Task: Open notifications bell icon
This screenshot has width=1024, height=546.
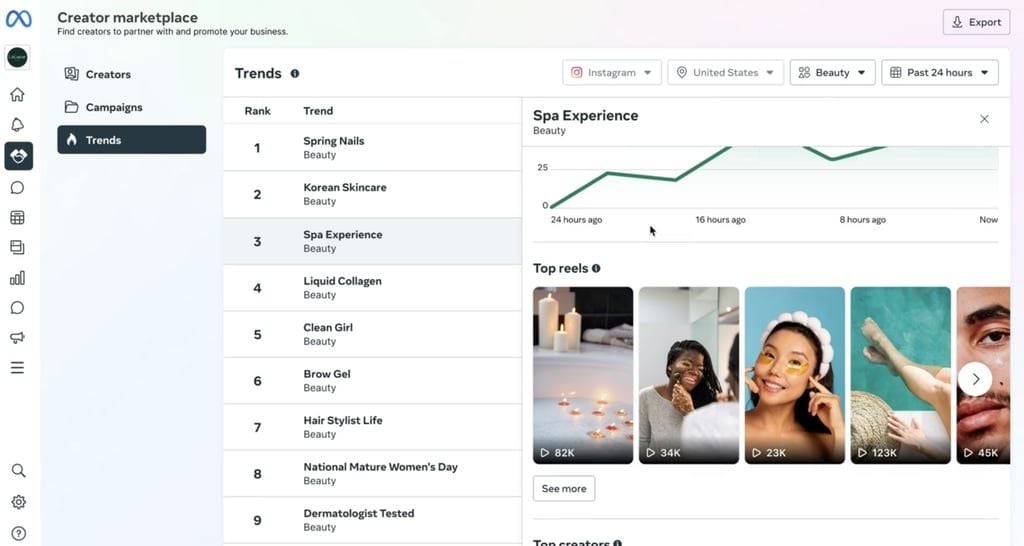Action: click(18, 125)
